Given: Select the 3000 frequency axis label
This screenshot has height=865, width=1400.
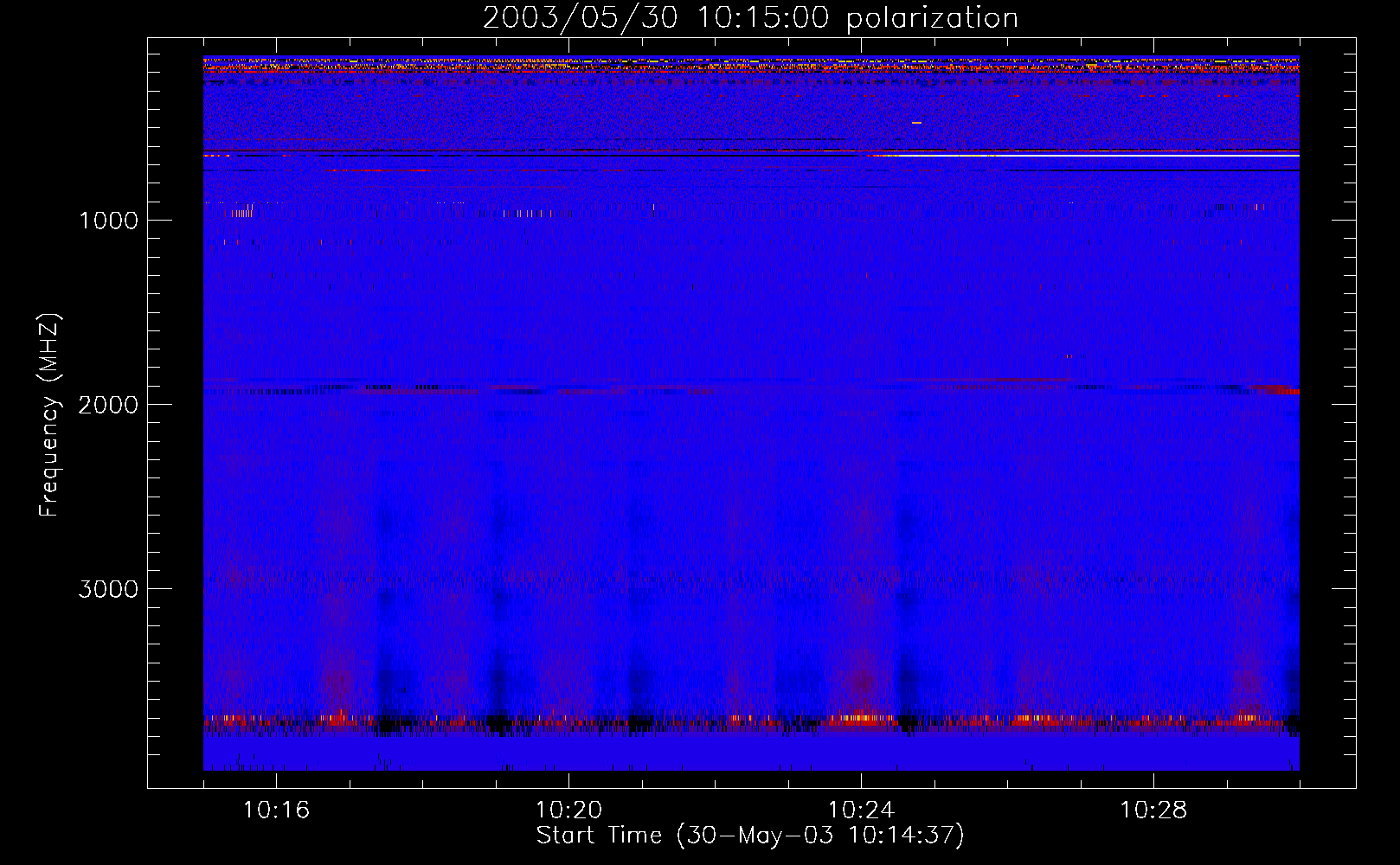Looking at the screenshot, I should coord(108,589).
